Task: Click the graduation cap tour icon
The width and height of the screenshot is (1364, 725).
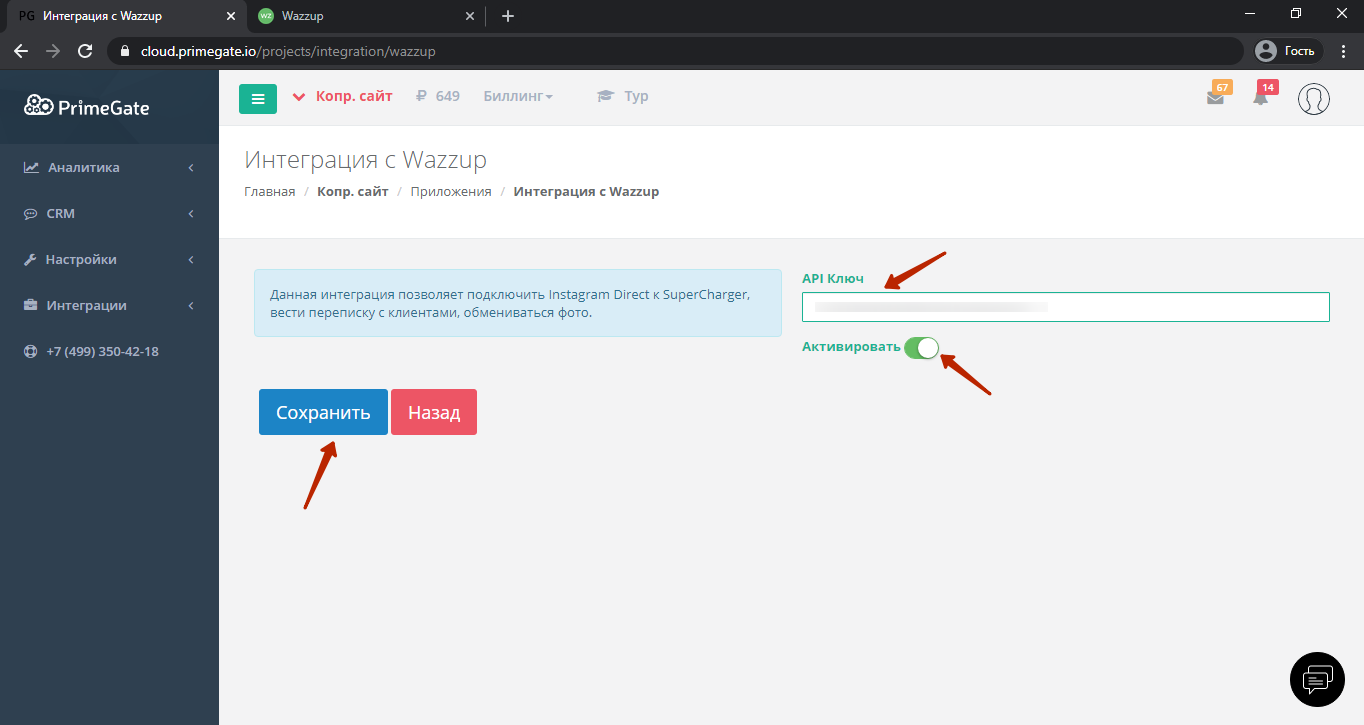Action: point(605,96)
